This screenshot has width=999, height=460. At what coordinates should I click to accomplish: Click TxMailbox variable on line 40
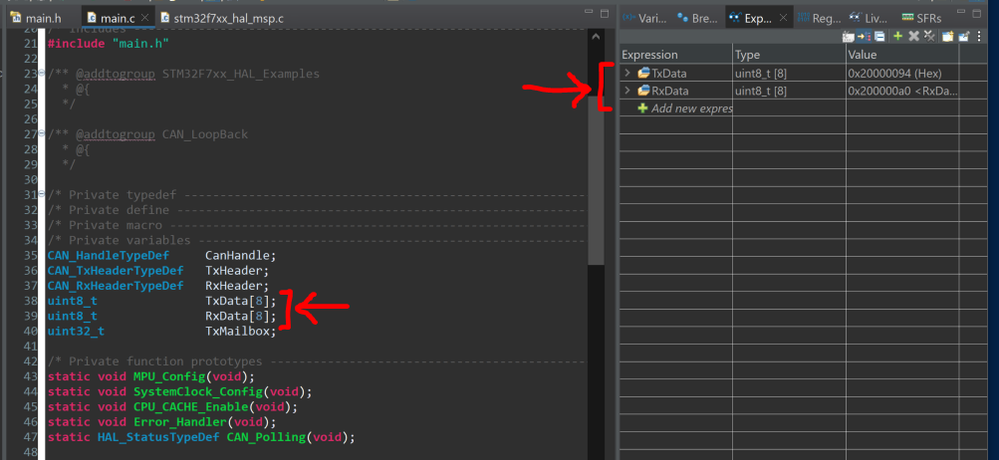(x=237, y=331)
